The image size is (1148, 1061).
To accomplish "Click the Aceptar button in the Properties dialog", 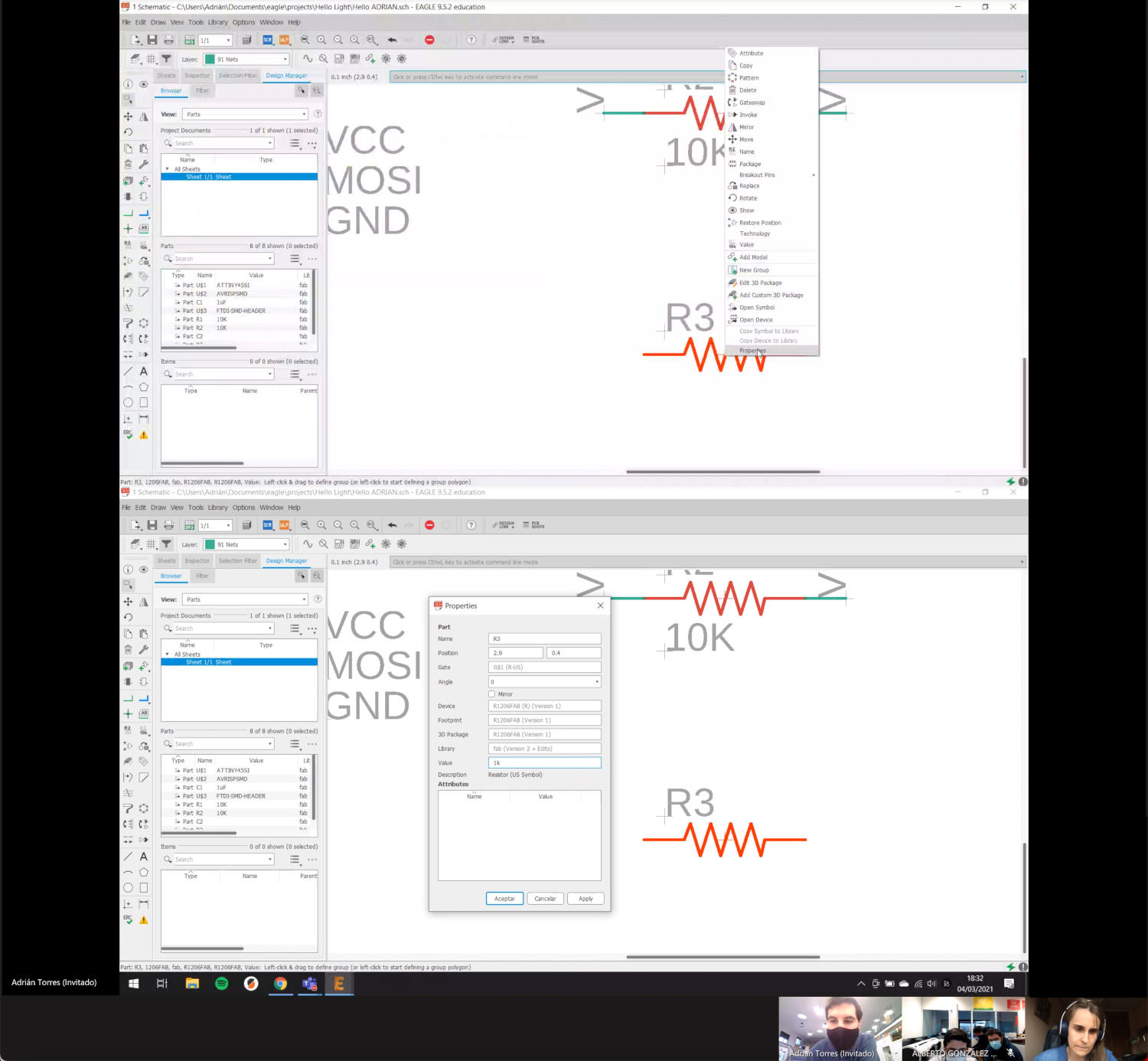I will click(x=504, y=899).
